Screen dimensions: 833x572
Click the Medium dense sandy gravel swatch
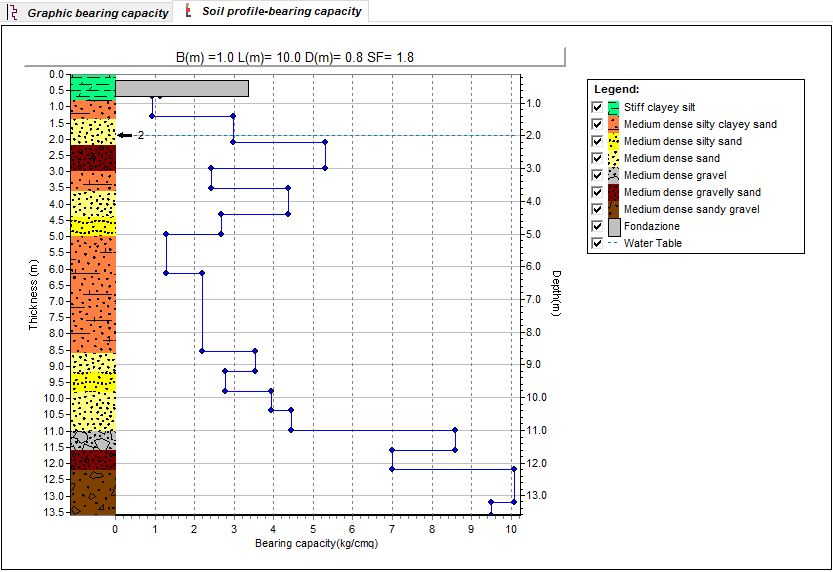(614, 209)
